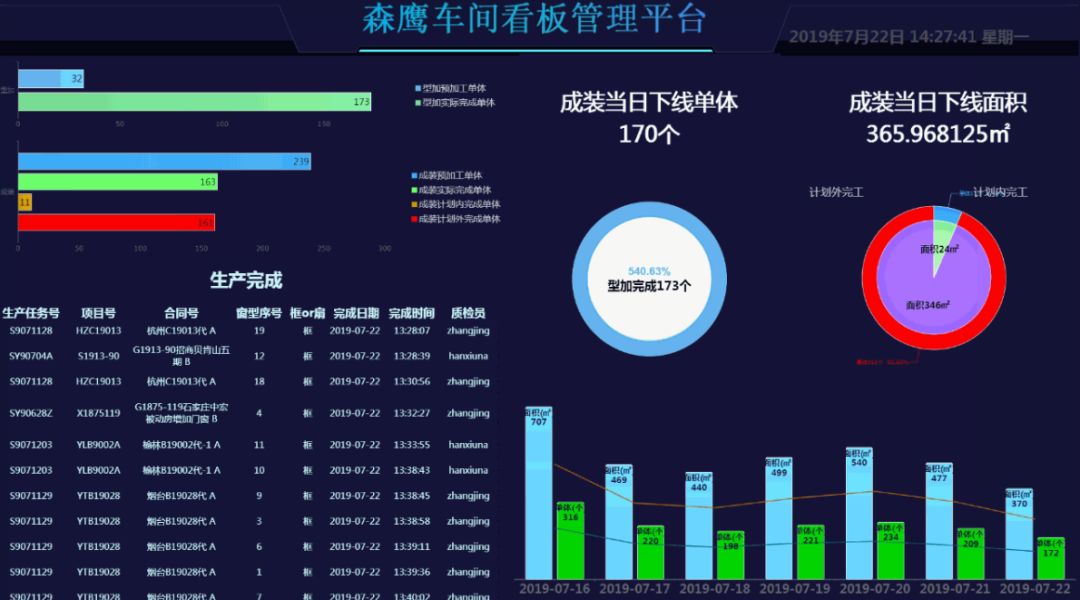Select the 计划内完工 donut chart annotation

pos(1000,193)
